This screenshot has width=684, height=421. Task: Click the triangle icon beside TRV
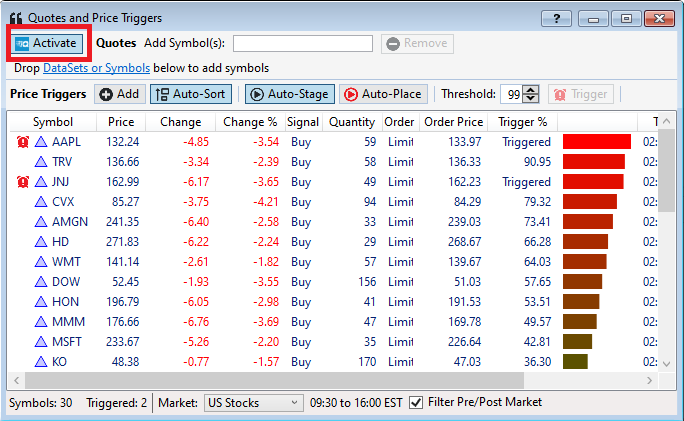tap(41, 162)
